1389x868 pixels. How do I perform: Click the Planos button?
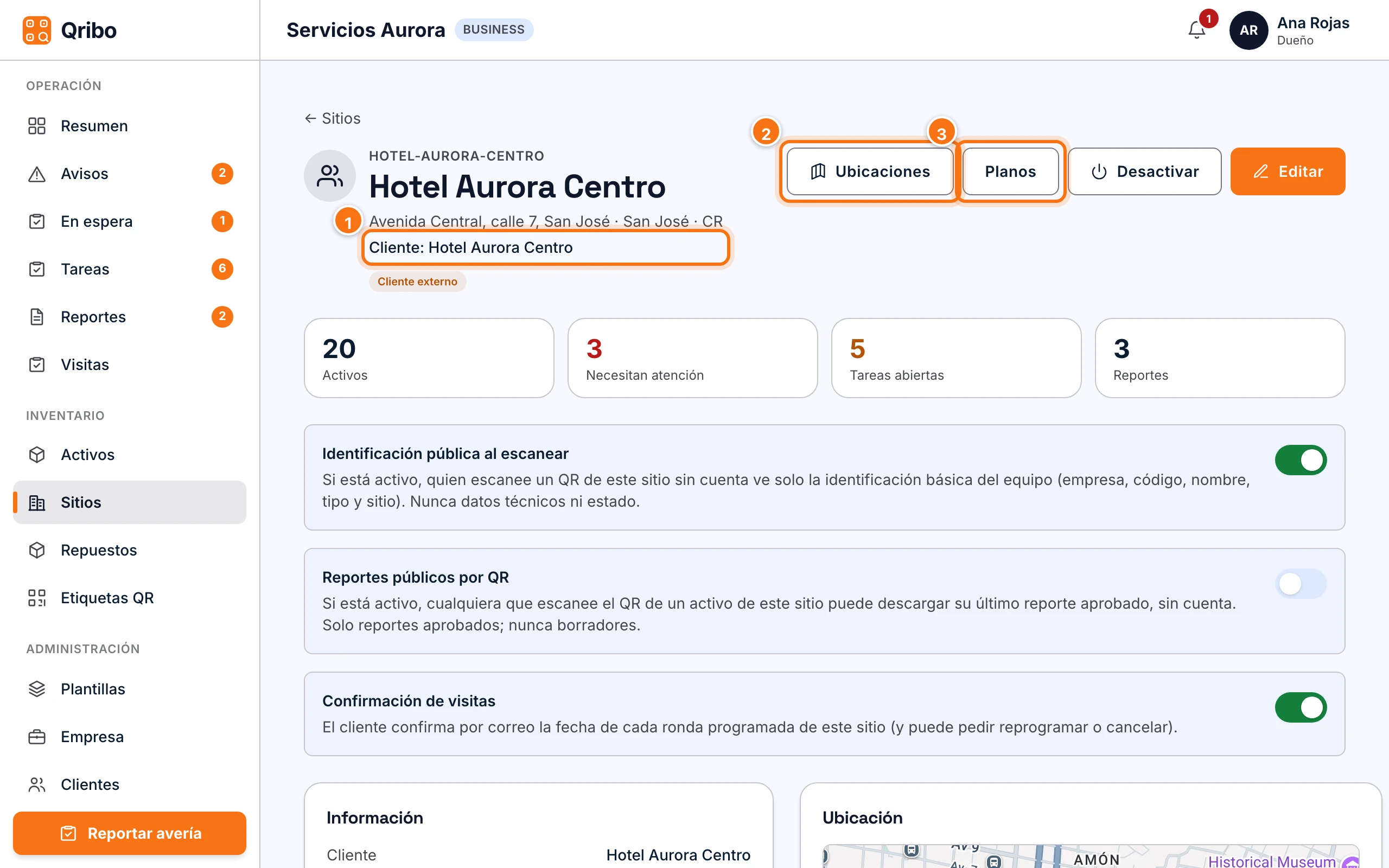[x=1010, y=171]
